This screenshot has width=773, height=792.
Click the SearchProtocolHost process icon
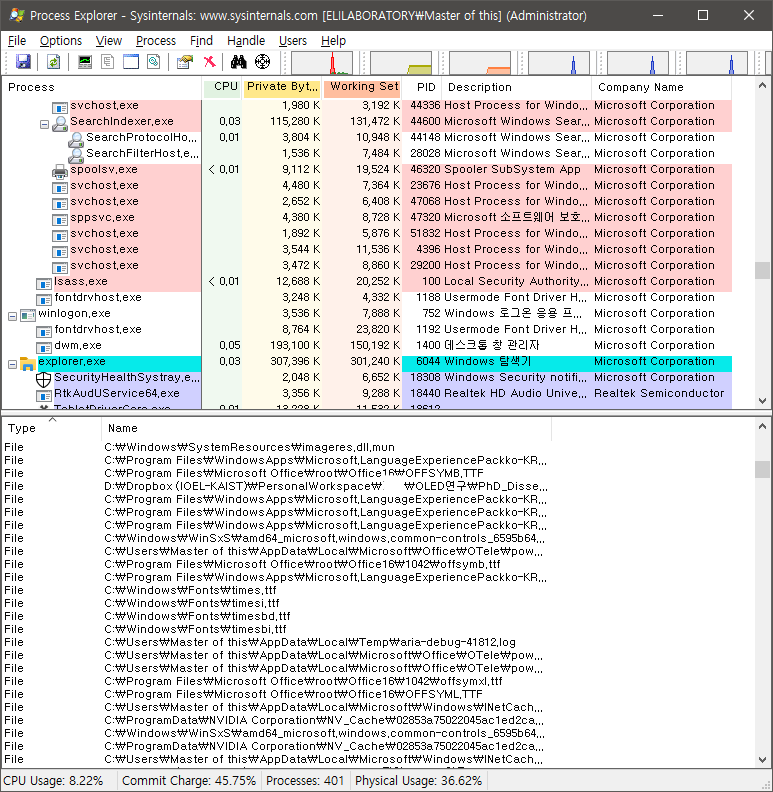pyautogui.click(x=76, y=139)
